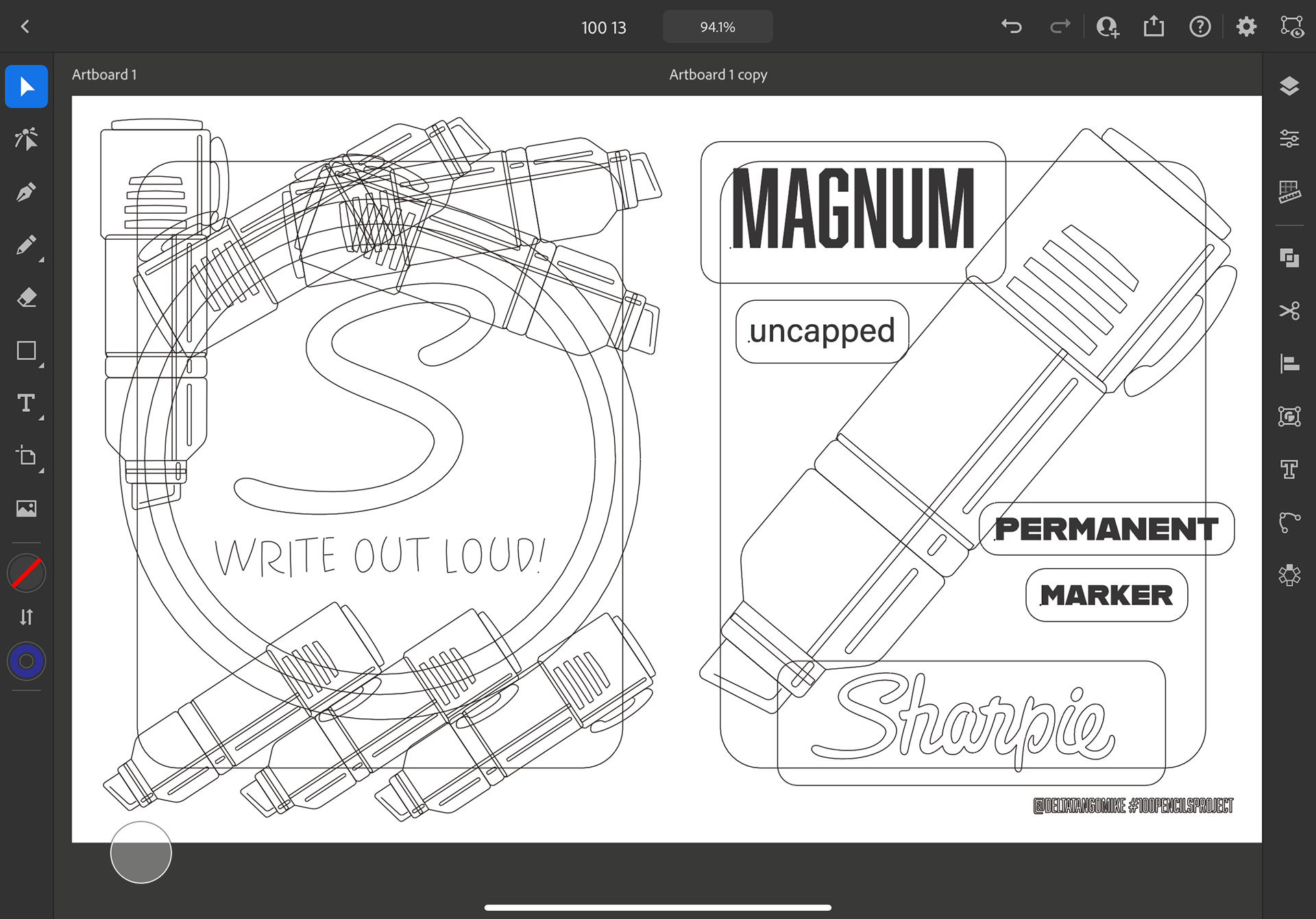Viewport: 1316px width, 919px height.
Task: Open the Settings gear
Action: pyautogui.click(x=1246, y=27)
